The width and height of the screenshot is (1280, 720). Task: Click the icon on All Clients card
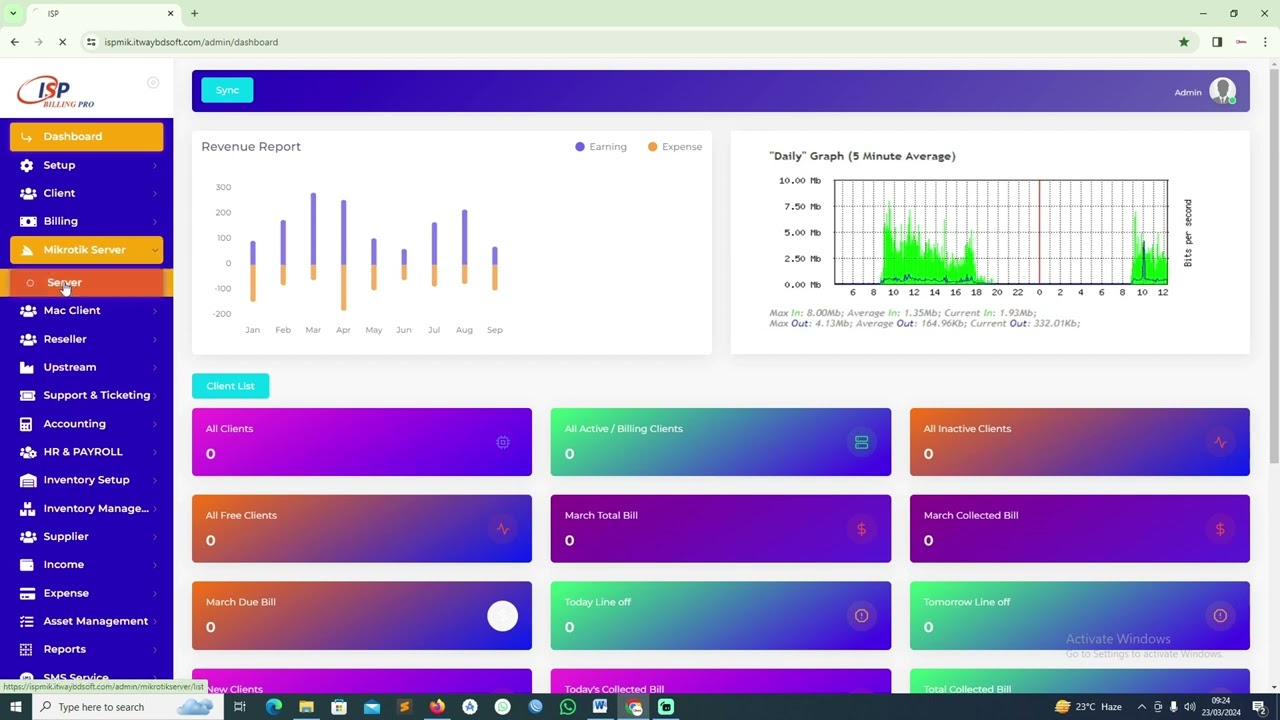pos(503,442)
